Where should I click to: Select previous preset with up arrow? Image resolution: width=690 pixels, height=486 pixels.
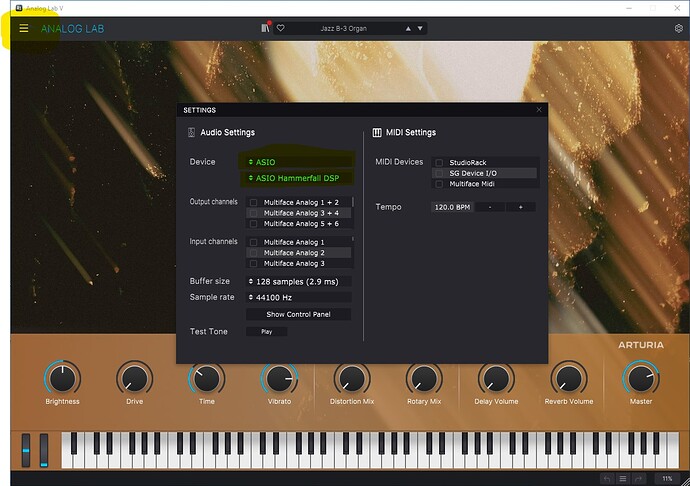[408, 29]
